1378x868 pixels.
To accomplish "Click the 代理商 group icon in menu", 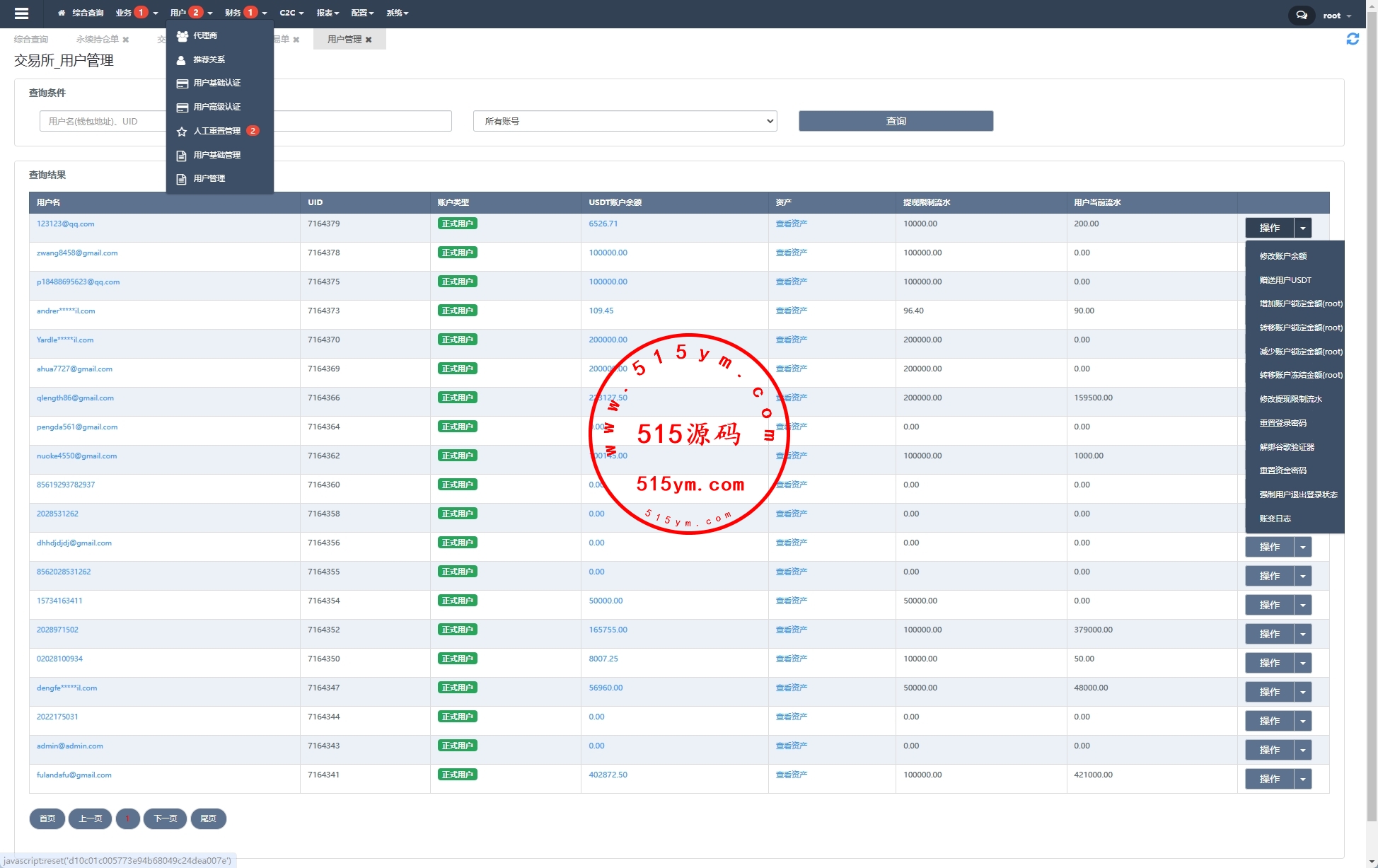I will click(182, 36).
